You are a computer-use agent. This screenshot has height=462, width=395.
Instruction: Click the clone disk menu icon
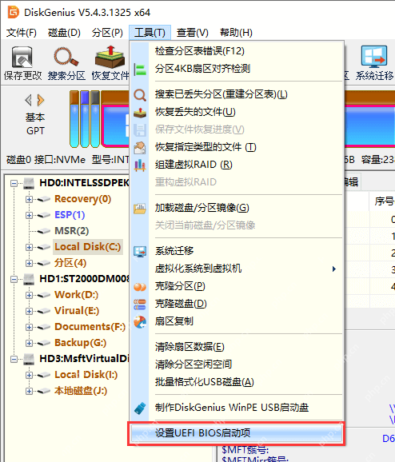[140, 304]
